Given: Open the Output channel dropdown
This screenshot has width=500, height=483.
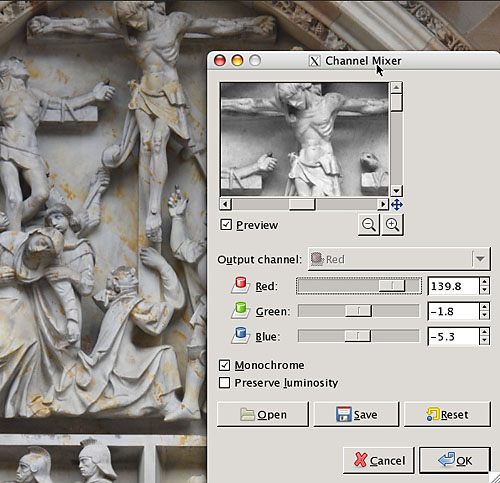Looking at the screenshot, I should click(x=399, y=259).
